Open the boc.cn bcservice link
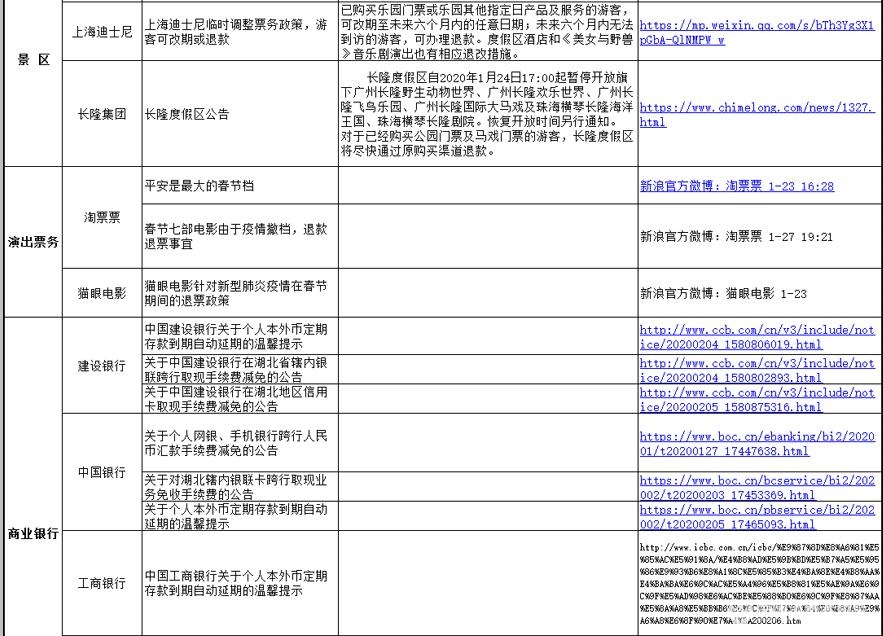The height and width of the screenshot is (636, 883). click(x=756, y=487)
